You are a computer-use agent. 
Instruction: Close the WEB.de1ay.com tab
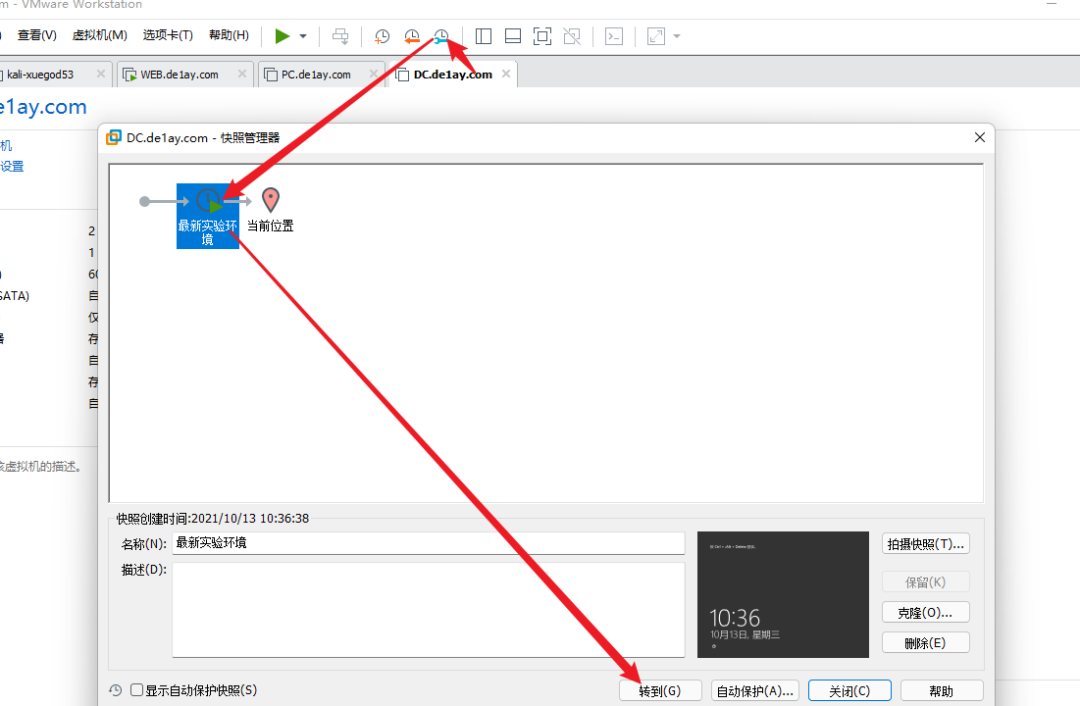pos(242,74)
